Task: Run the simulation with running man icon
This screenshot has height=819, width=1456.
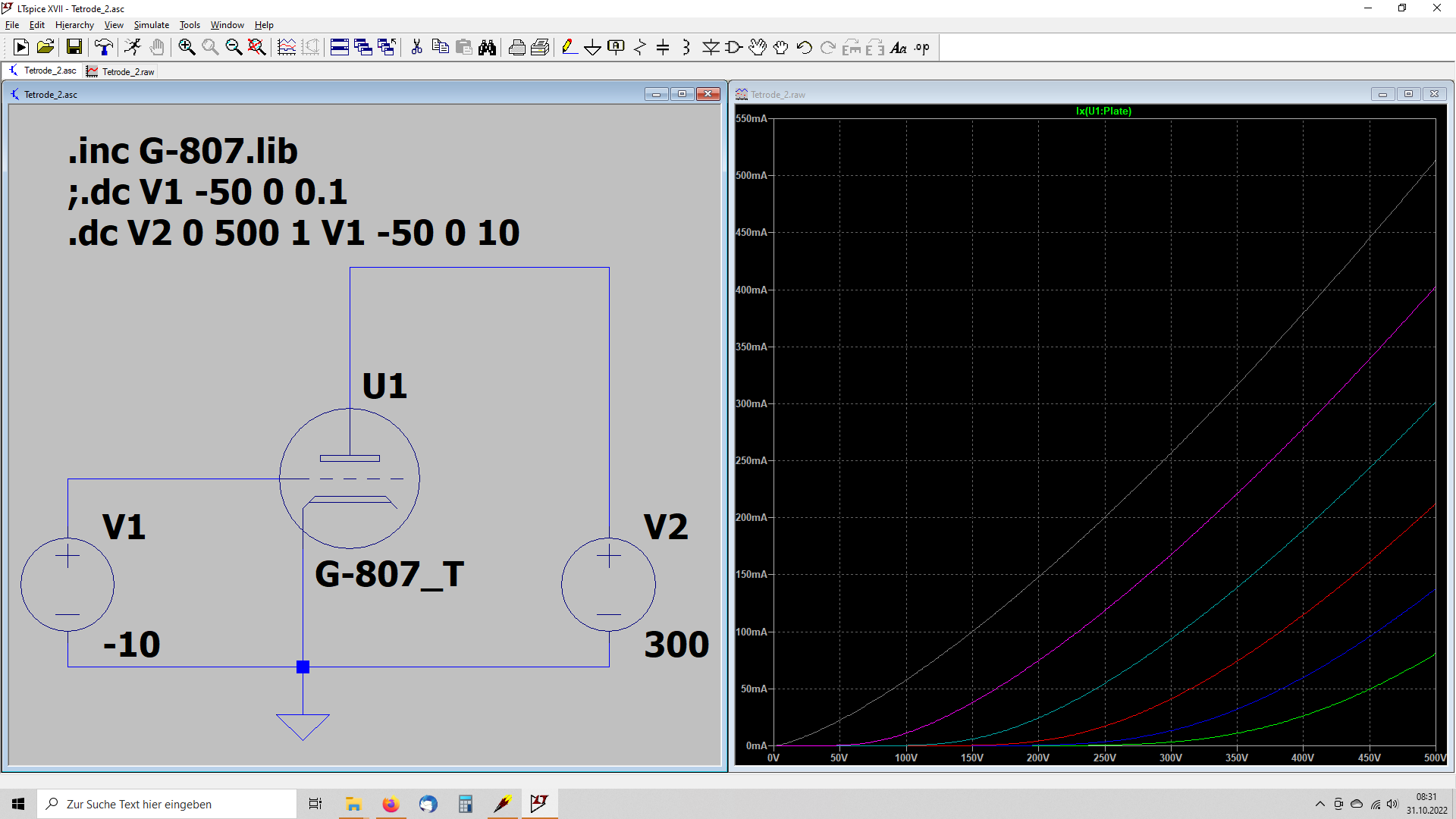Action: pos(133,48)
